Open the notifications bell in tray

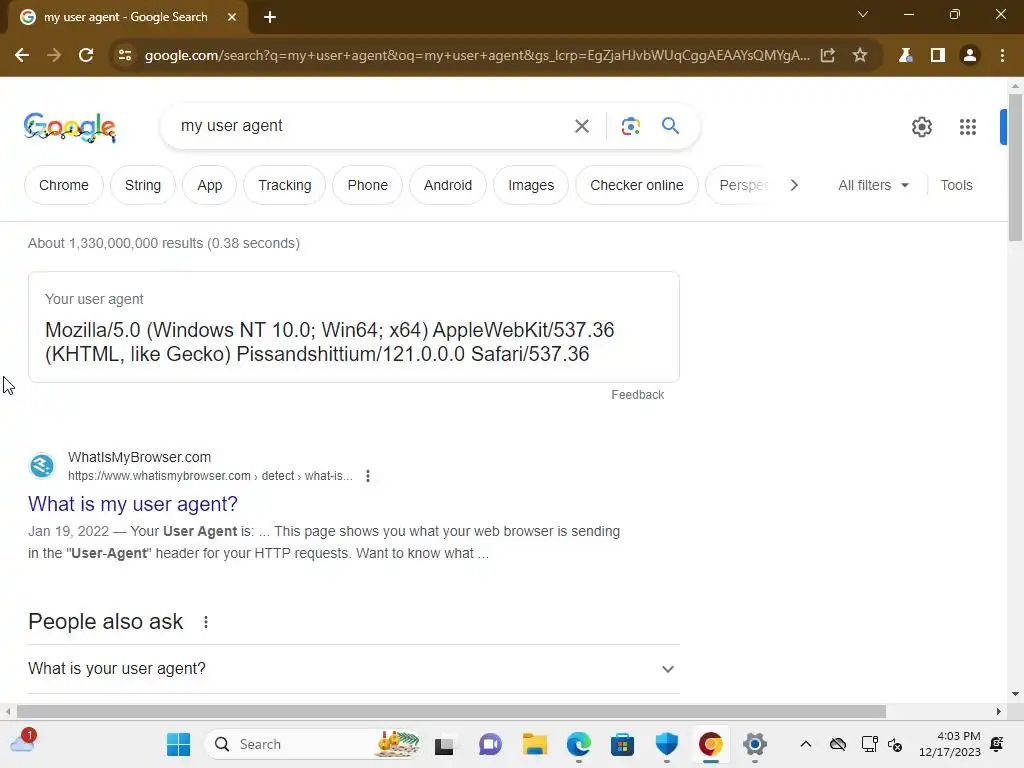(997, 744)
